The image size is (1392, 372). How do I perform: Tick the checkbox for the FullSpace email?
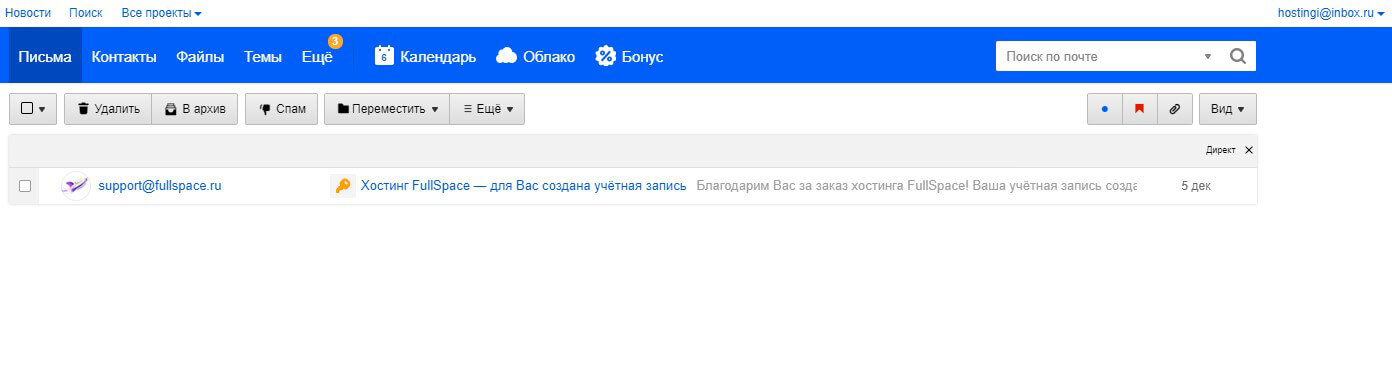(x=25, y=186)
